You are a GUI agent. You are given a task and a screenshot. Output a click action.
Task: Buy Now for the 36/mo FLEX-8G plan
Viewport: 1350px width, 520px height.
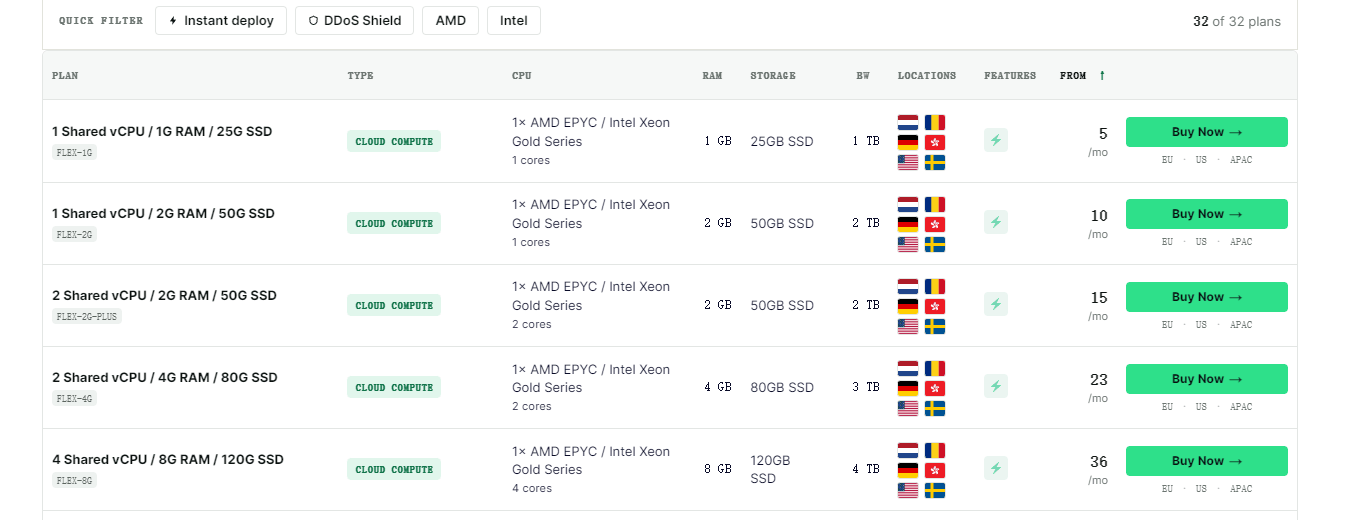1206,461
